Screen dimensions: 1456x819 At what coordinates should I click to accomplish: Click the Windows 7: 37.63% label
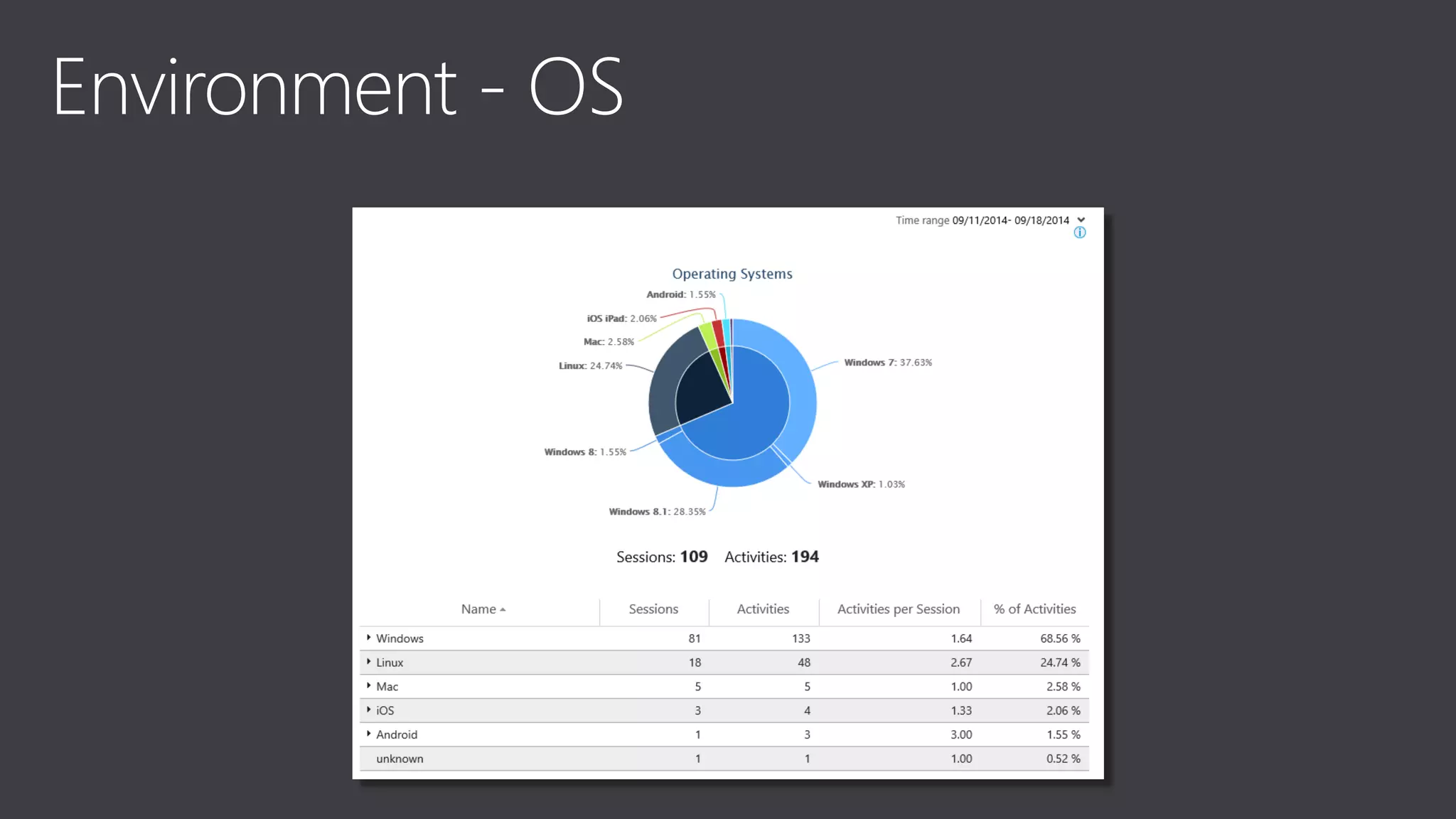tap(888, 363)
